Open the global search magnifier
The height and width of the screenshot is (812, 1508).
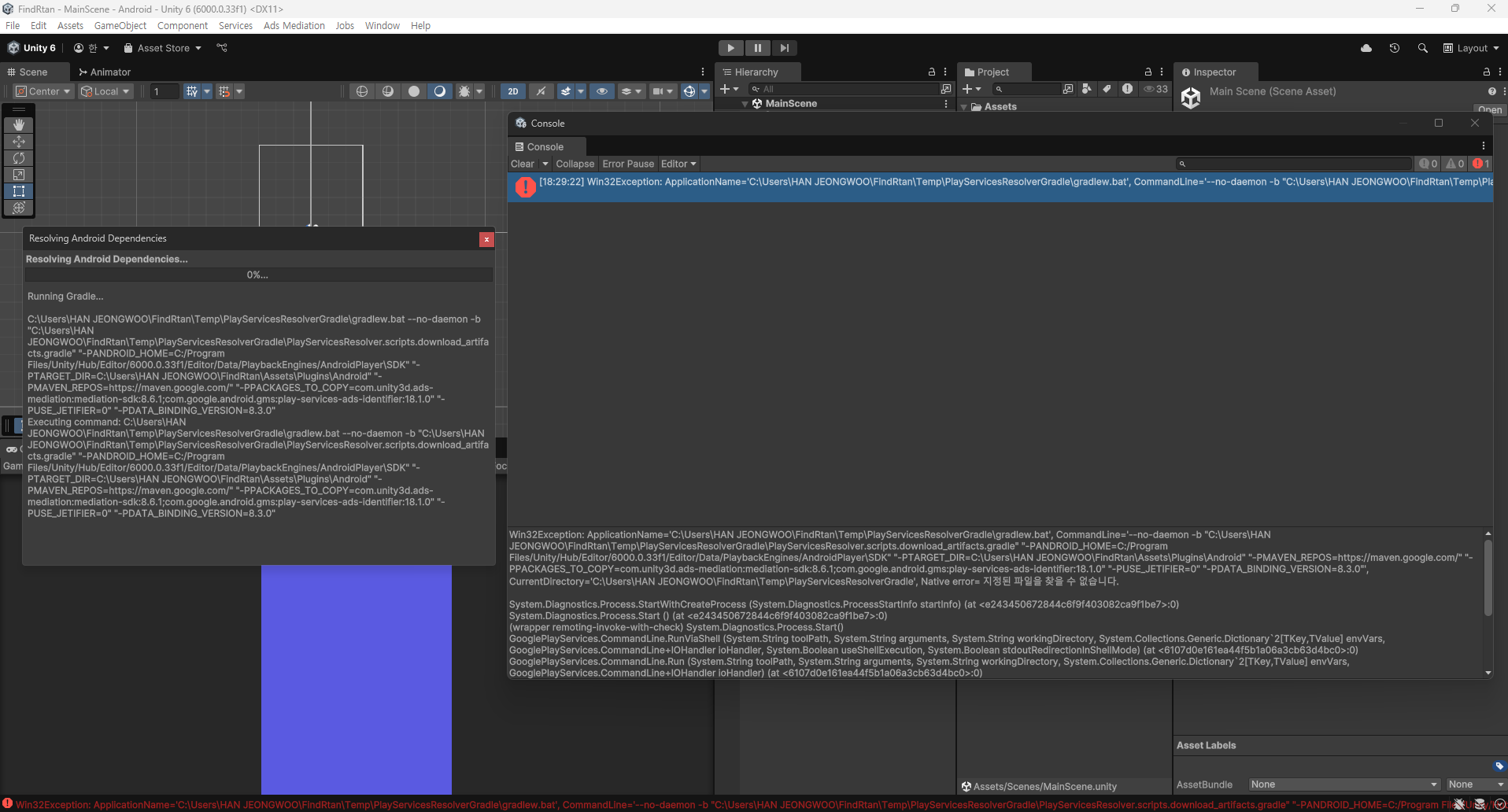(1423, 48)
